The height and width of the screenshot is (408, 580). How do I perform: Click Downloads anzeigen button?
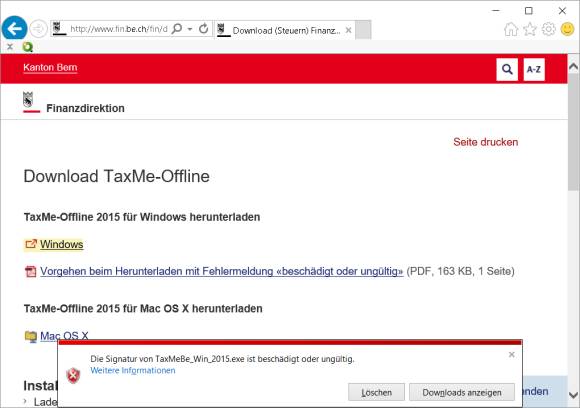[x=462, y=392]
